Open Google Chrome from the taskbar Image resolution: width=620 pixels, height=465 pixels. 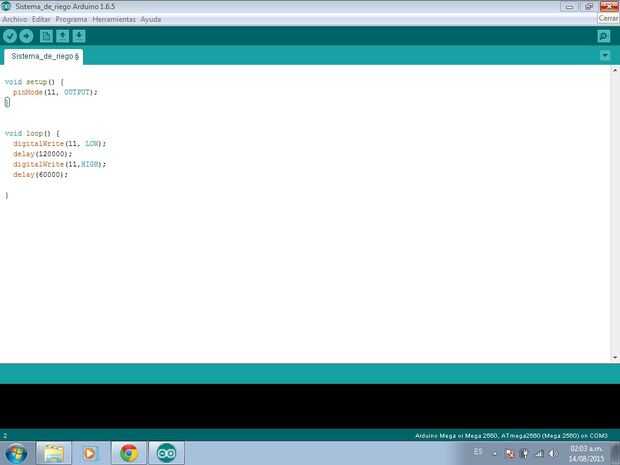(129, 453)
